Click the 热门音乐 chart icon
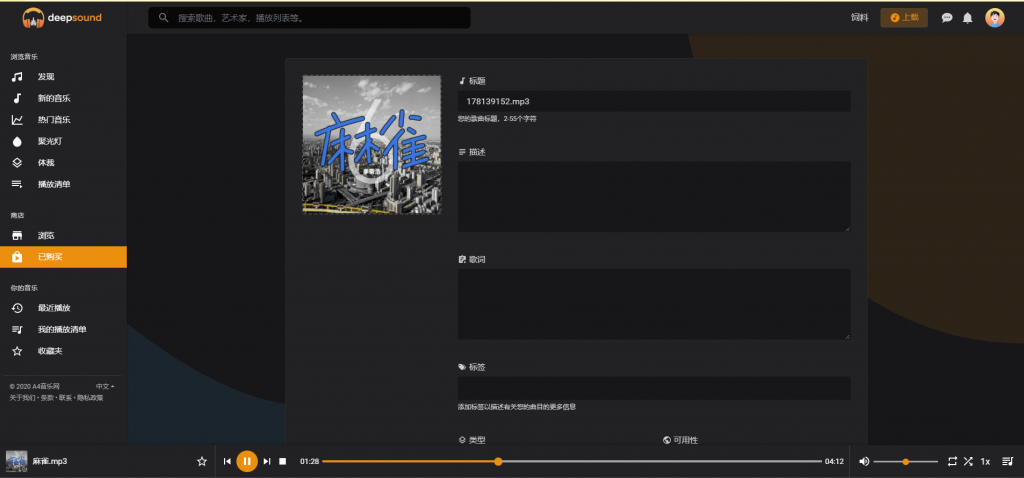The width and height of the screenshot is (1024, 478). point(18,120)
